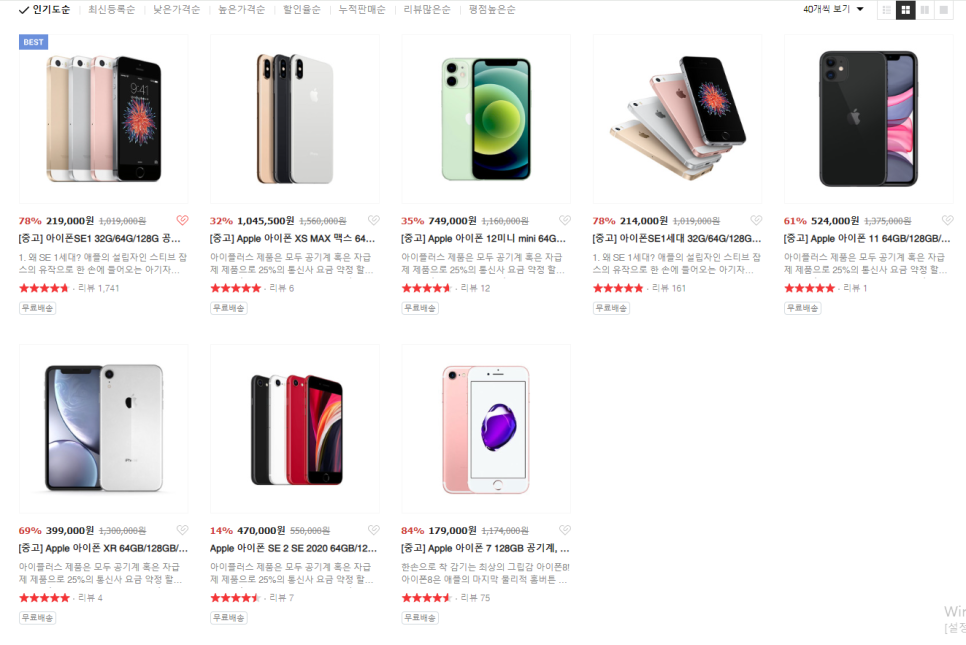
Task: Sort by 낮은가격순
Action: [177, 10]
